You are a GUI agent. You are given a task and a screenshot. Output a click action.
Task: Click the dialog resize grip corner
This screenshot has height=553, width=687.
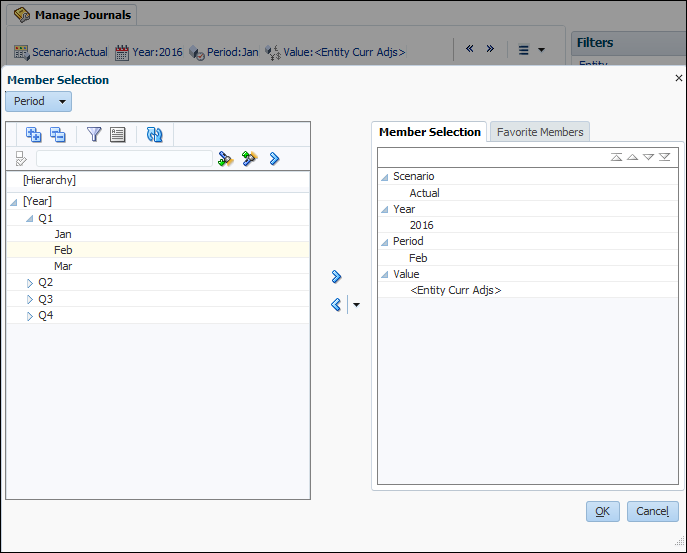point(680,541)
